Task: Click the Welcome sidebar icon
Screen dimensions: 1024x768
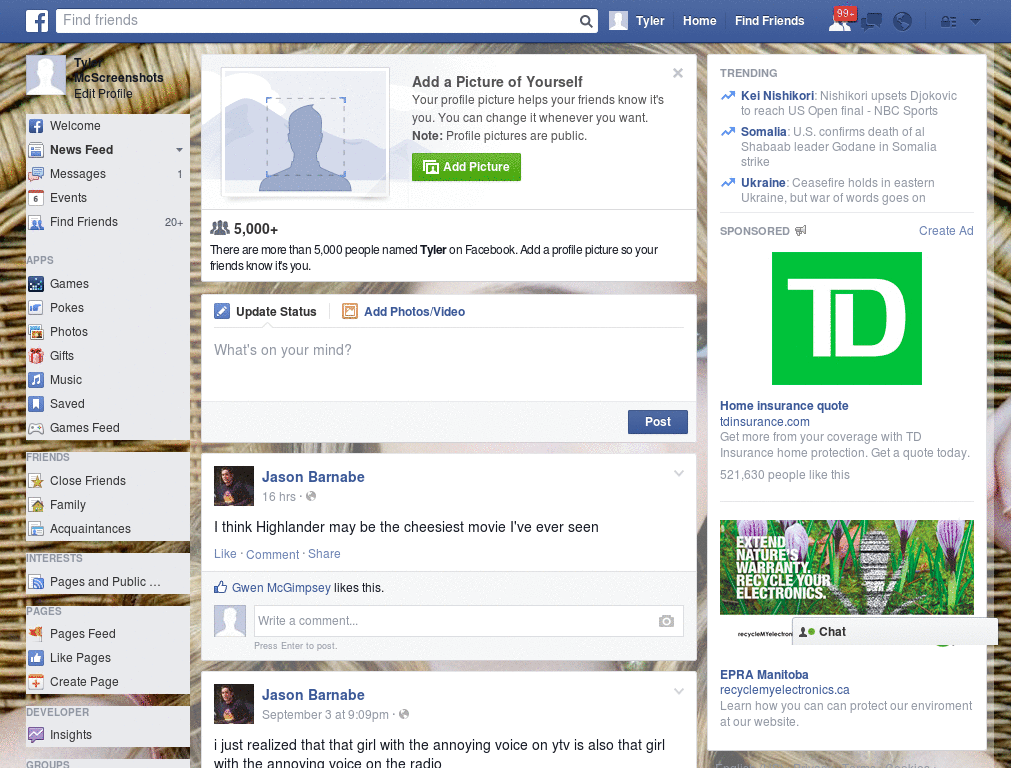Action: pyautogui.click(x=36, y=126)
